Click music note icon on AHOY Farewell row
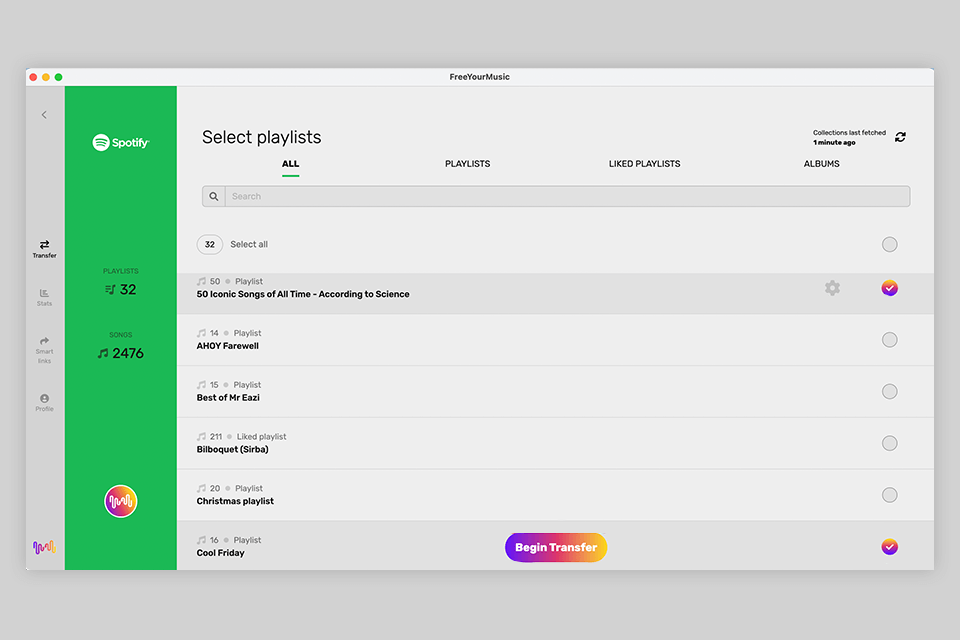 pyautogui.click(x=201, y=333)
